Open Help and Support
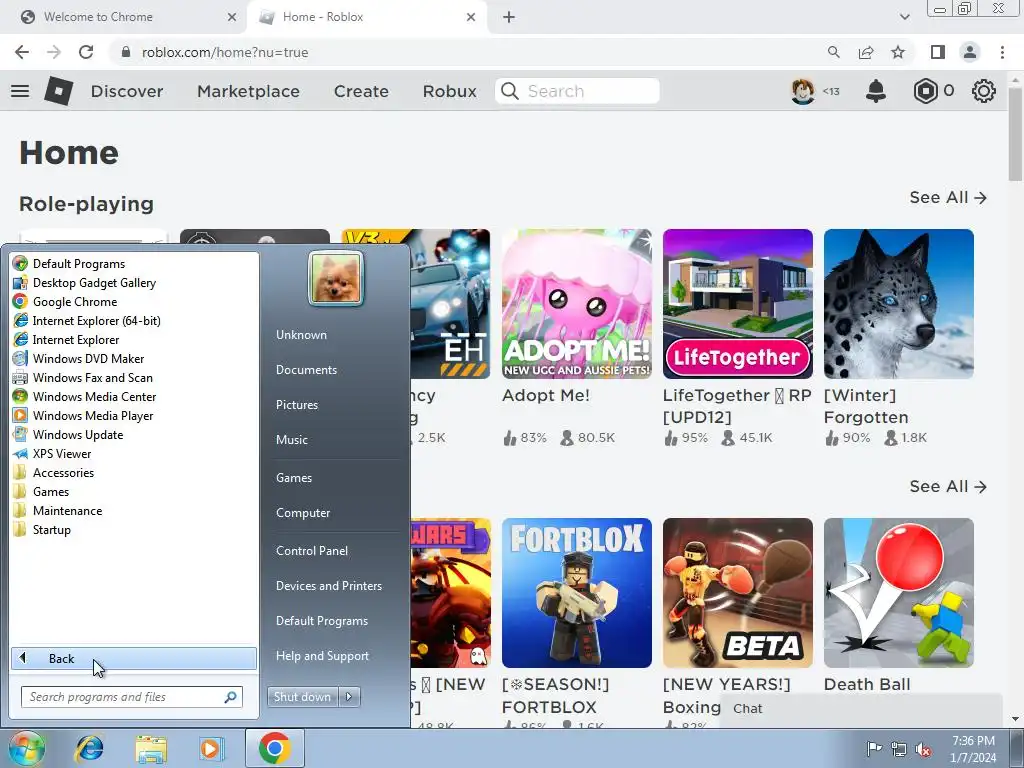 pyautogui.click(x=322, y=656)
